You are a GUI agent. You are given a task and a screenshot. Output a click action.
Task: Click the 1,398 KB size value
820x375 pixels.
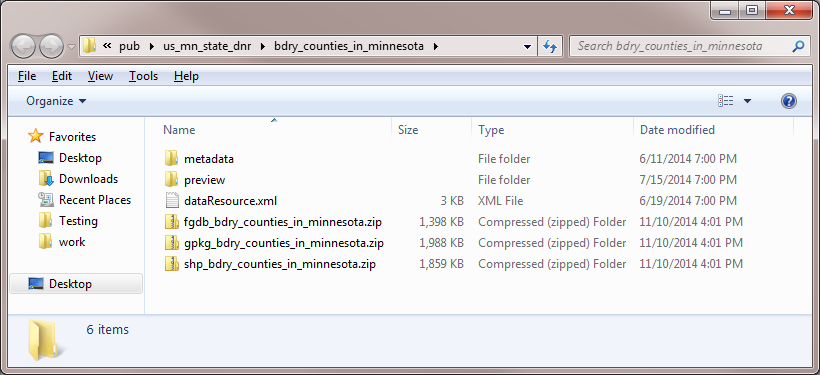(x=441, y=222)
